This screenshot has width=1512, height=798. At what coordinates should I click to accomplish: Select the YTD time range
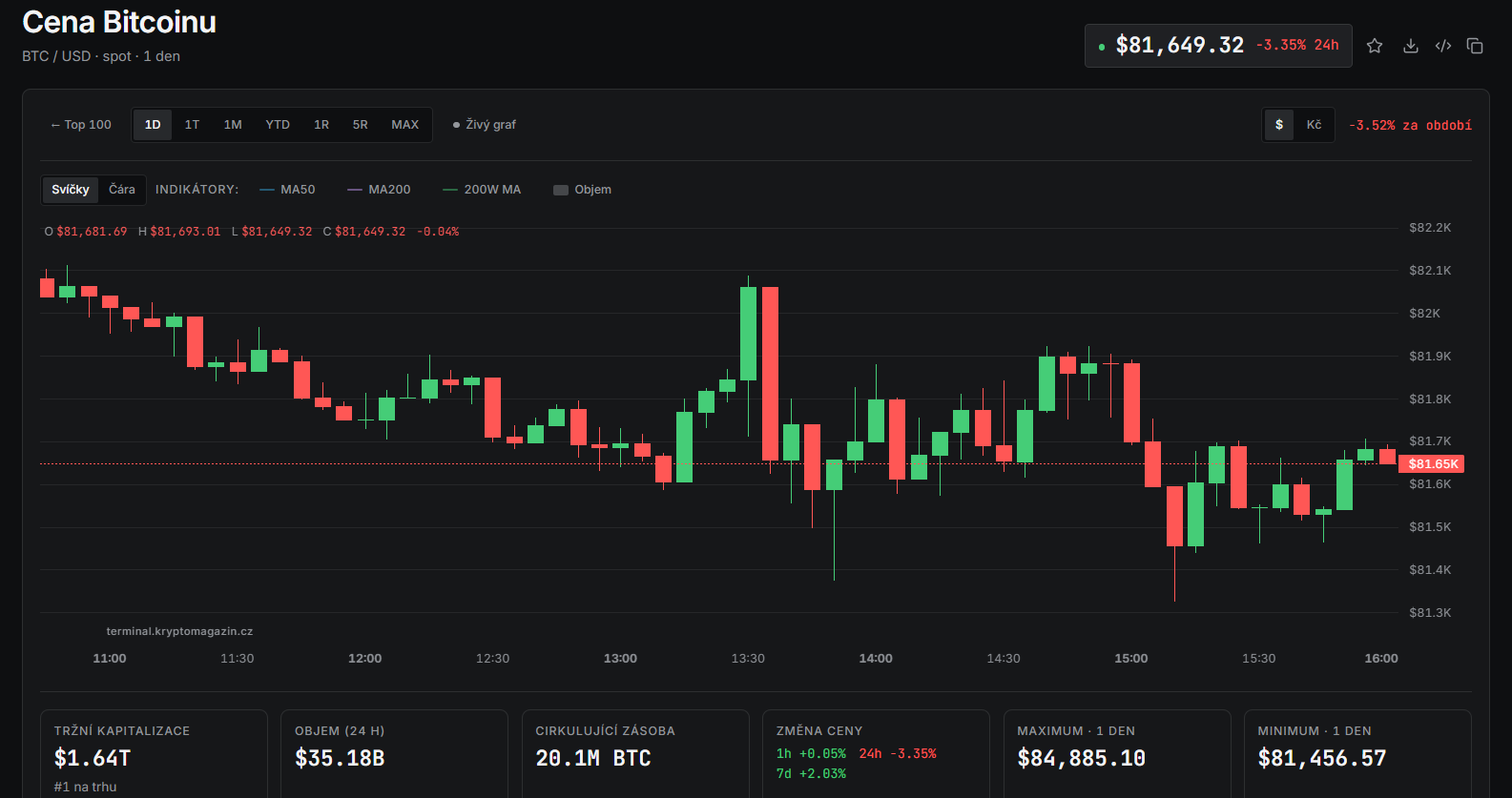point(278,125)
